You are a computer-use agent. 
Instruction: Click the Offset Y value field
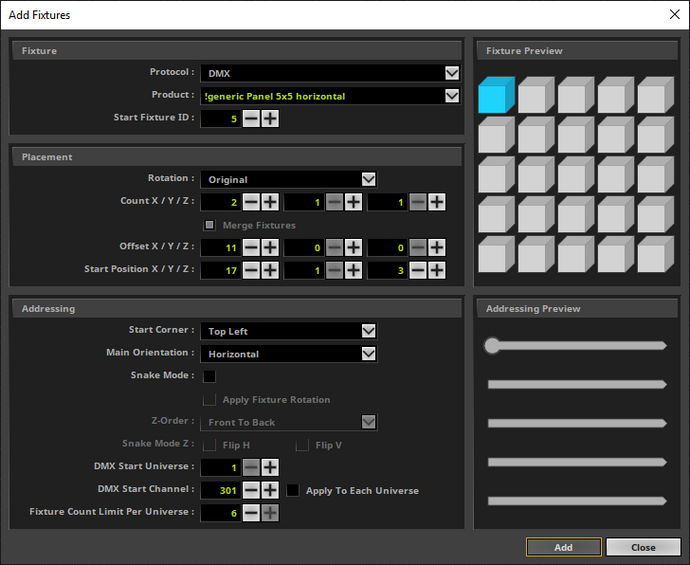304,247
